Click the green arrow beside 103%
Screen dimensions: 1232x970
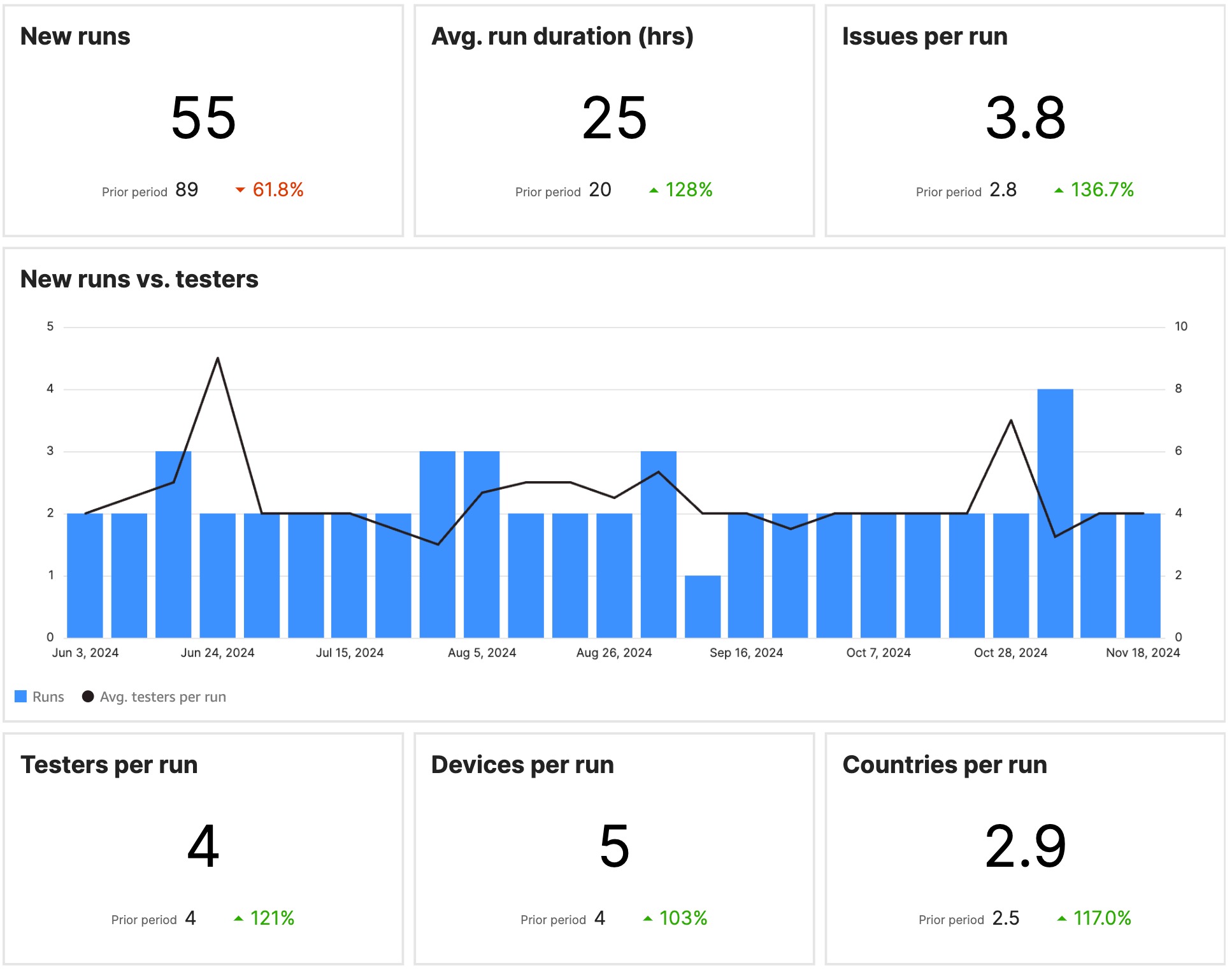pyautogui.click(x=649, y=918)
